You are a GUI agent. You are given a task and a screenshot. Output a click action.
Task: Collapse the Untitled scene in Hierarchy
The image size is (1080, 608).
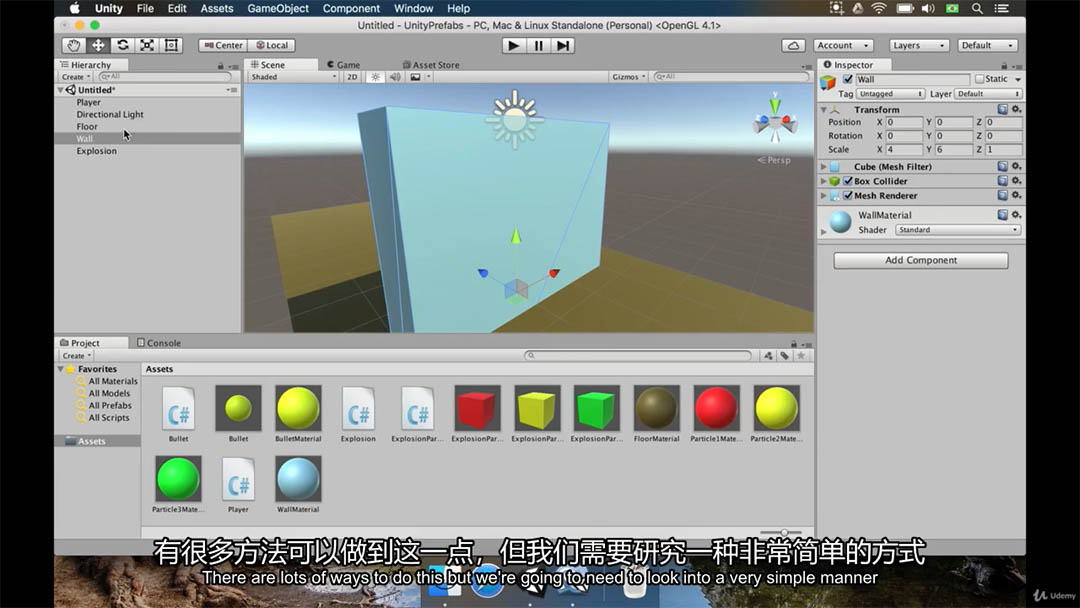click(x=61, y=90)
